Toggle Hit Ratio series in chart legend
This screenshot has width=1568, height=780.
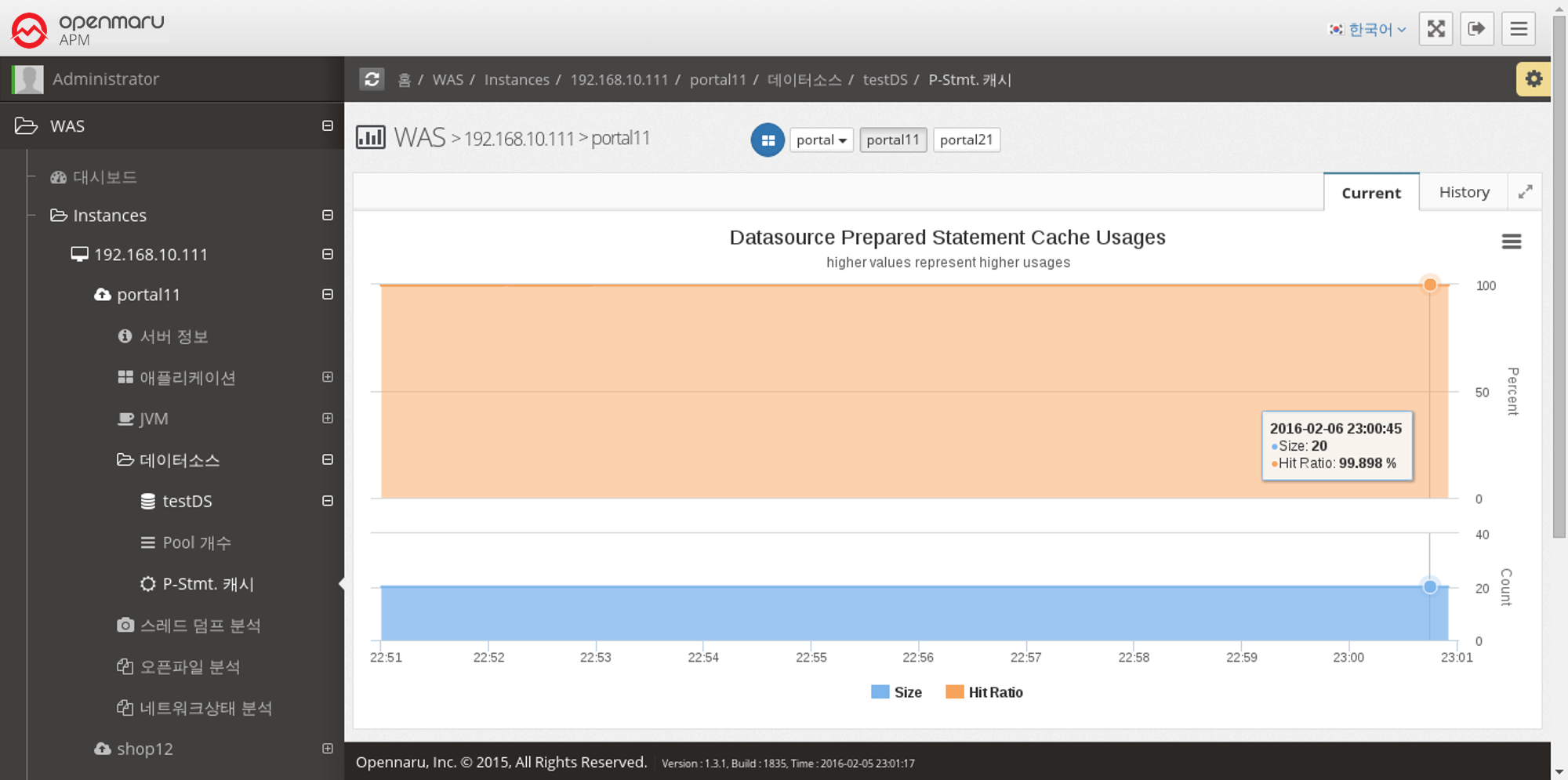tap(985, 692)
